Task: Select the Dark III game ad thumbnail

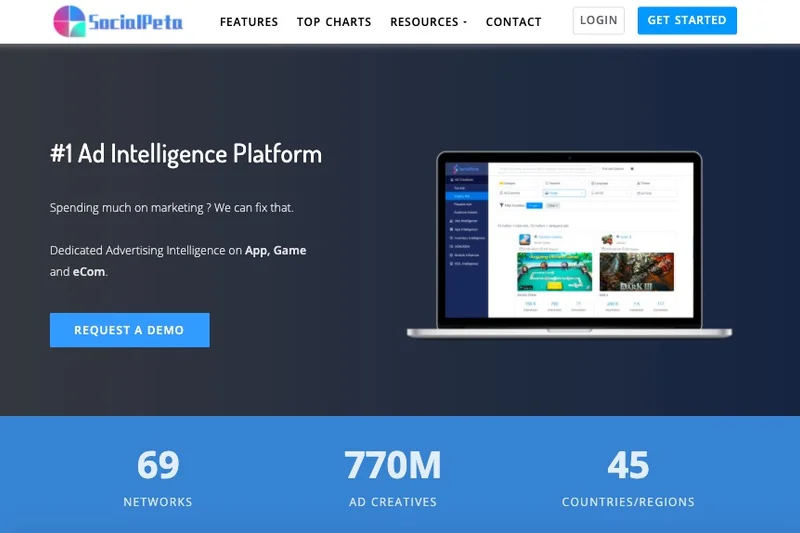Action: pos(636,271)
